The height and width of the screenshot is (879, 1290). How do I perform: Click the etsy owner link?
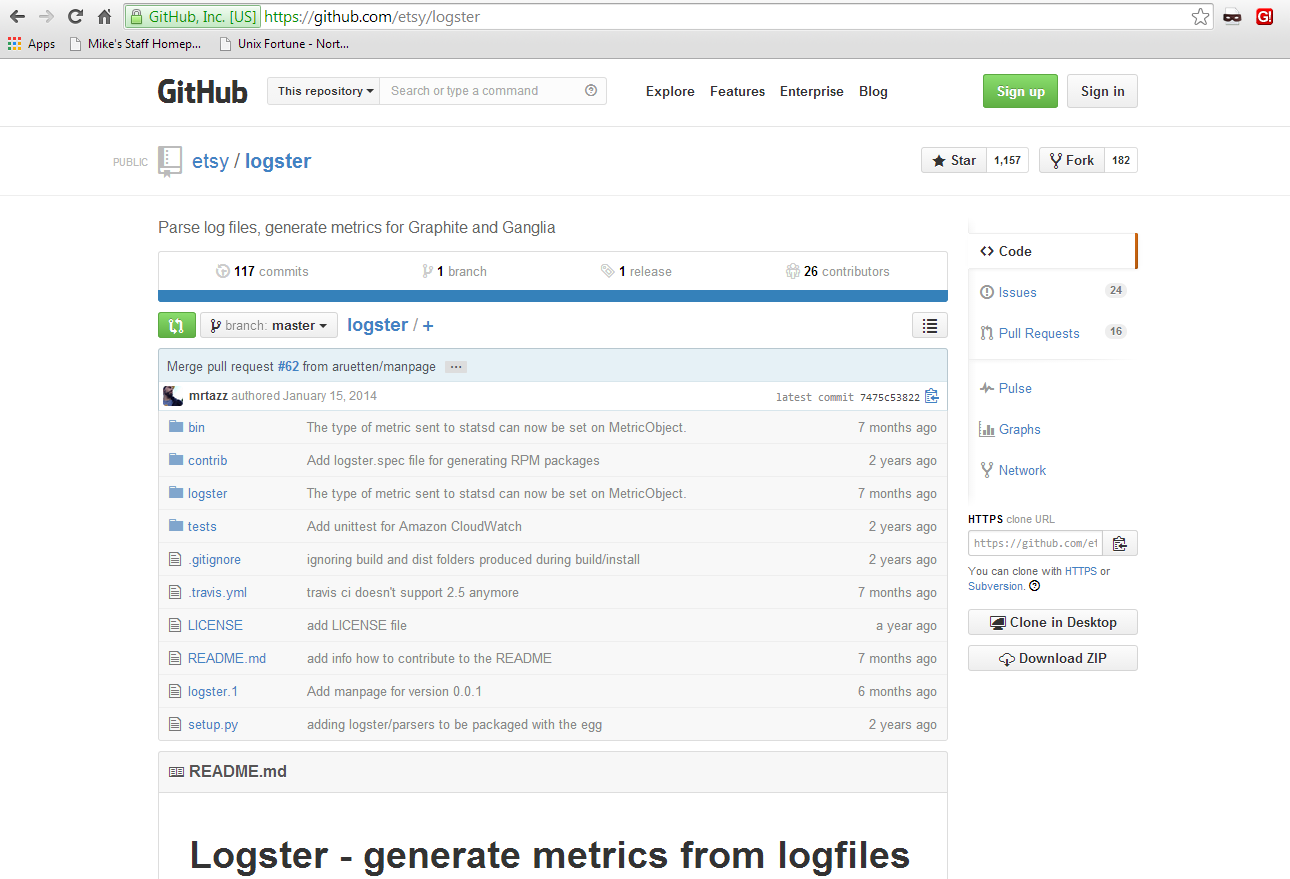(x=210, y=161)
